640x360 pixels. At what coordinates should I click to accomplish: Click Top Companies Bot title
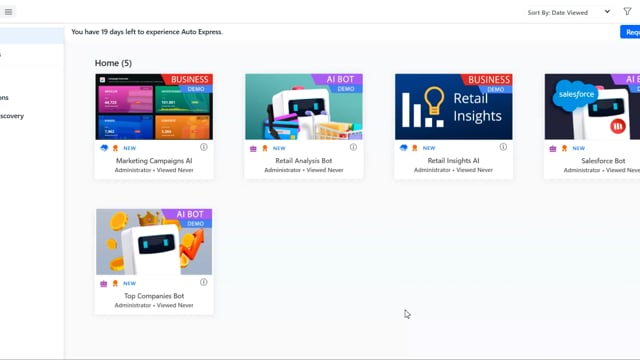tap(154, 296)
